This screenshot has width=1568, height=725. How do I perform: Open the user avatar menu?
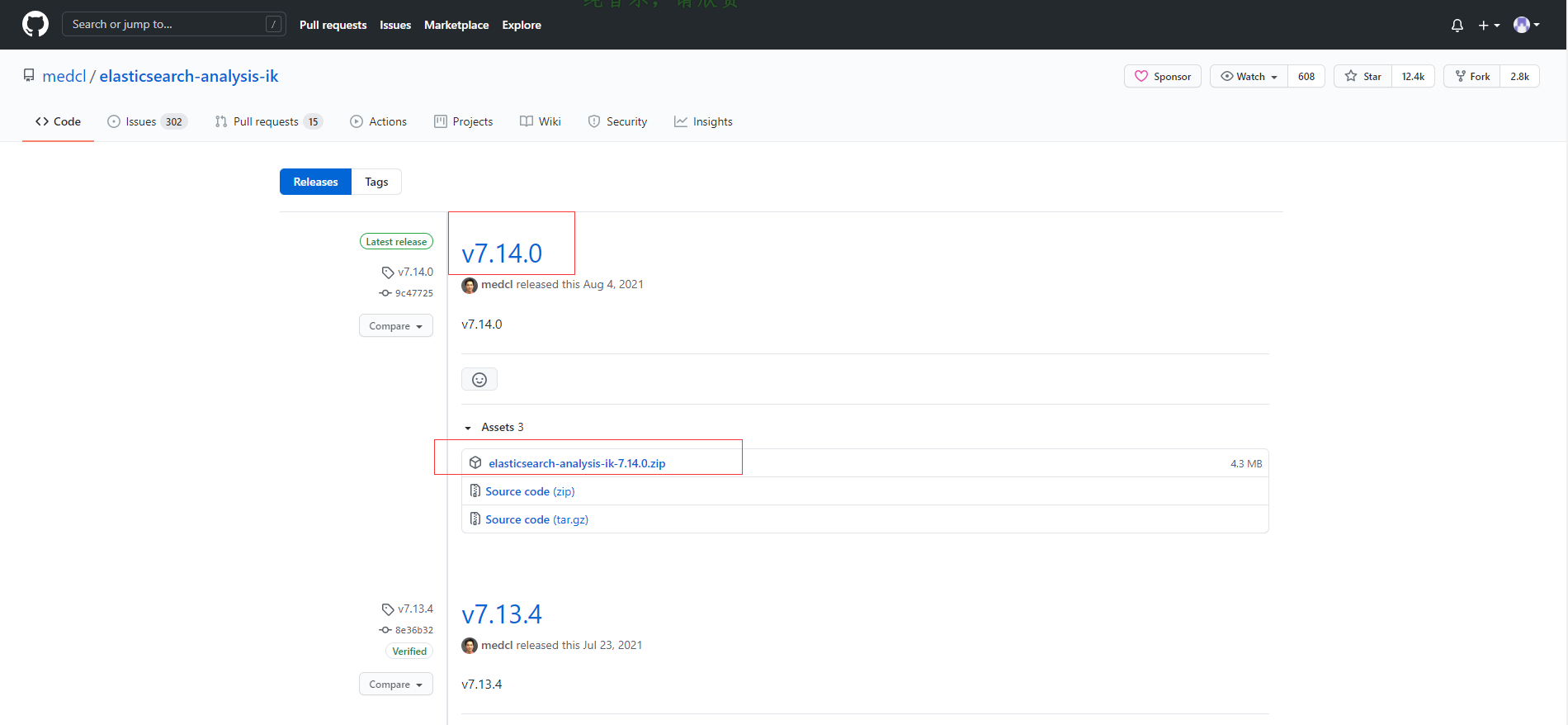(x=1527, y=25)
